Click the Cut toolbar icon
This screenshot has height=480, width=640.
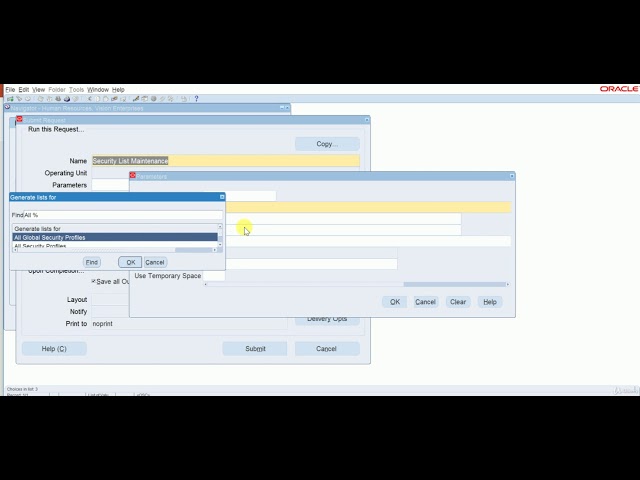pos(89,99)
